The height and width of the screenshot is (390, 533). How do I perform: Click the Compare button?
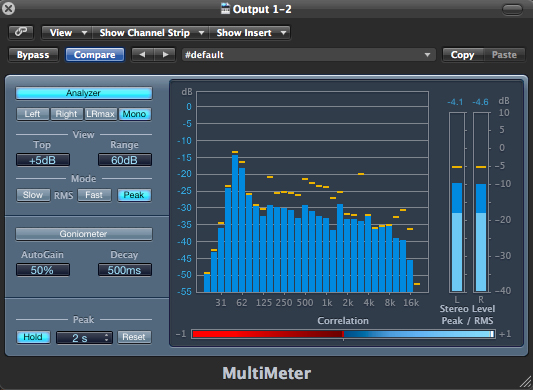(94, 55)
